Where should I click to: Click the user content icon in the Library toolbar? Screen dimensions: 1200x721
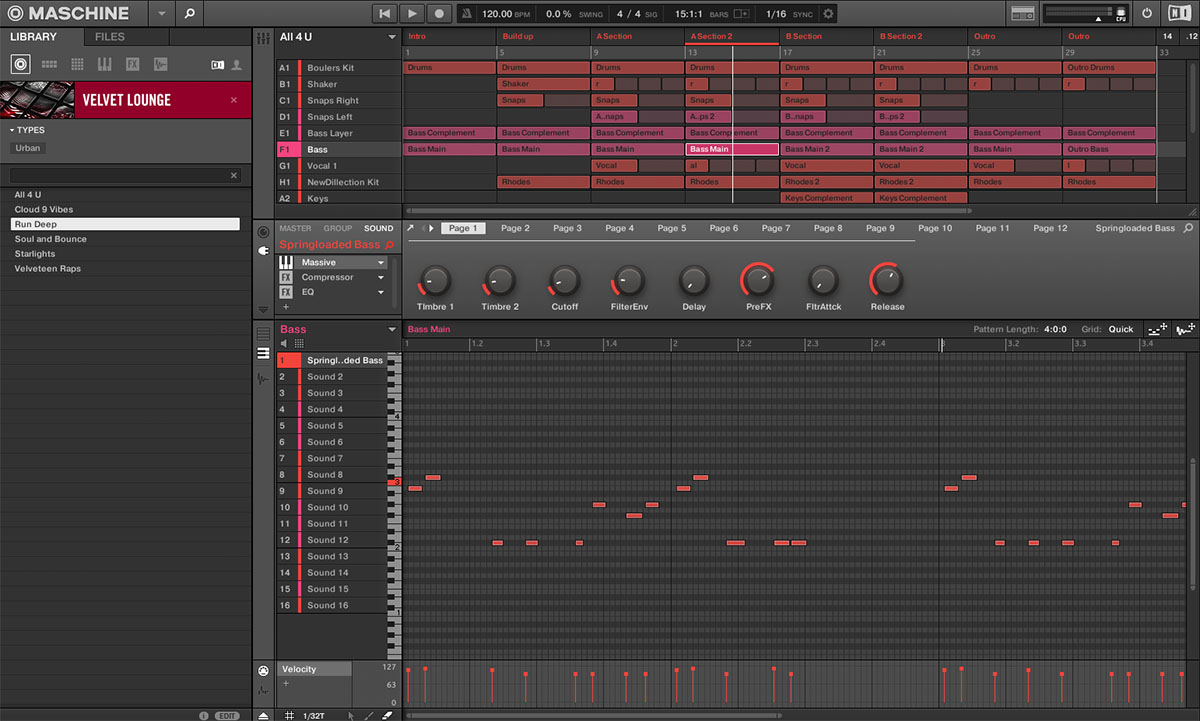tap(237, 65)
